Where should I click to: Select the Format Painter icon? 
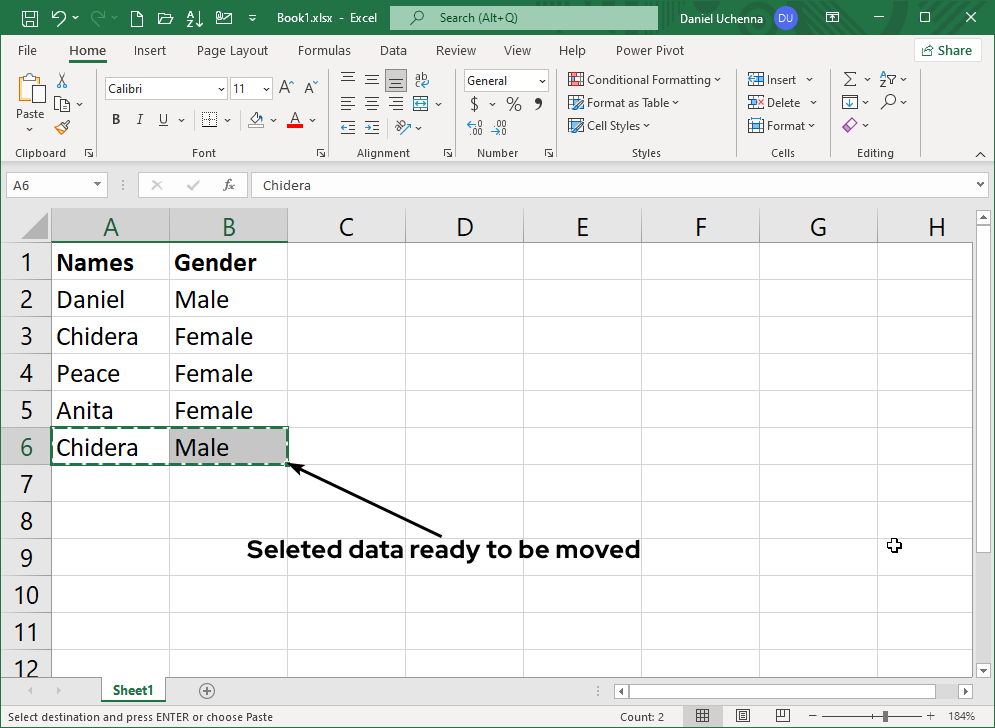click(x=59, y=127)
